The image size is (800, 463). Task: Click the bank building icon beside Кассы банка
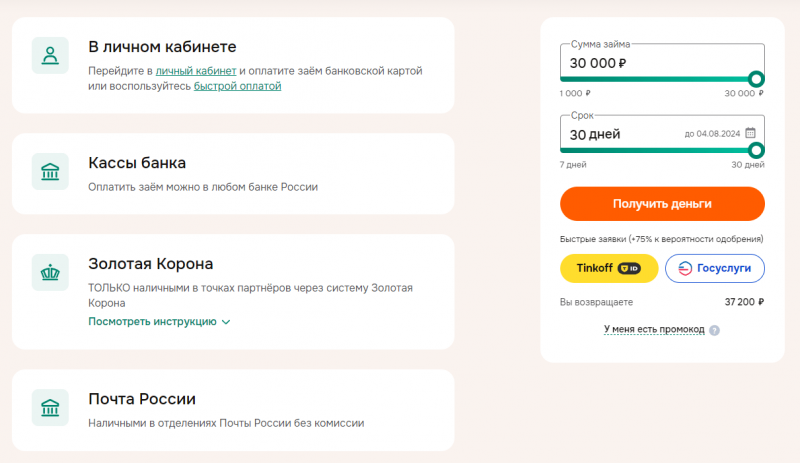[x=50, y=171]
